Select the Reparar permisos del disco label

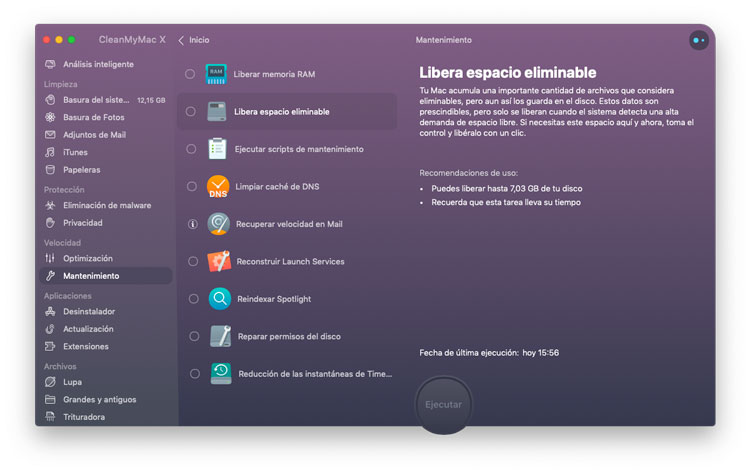(289, 336)
